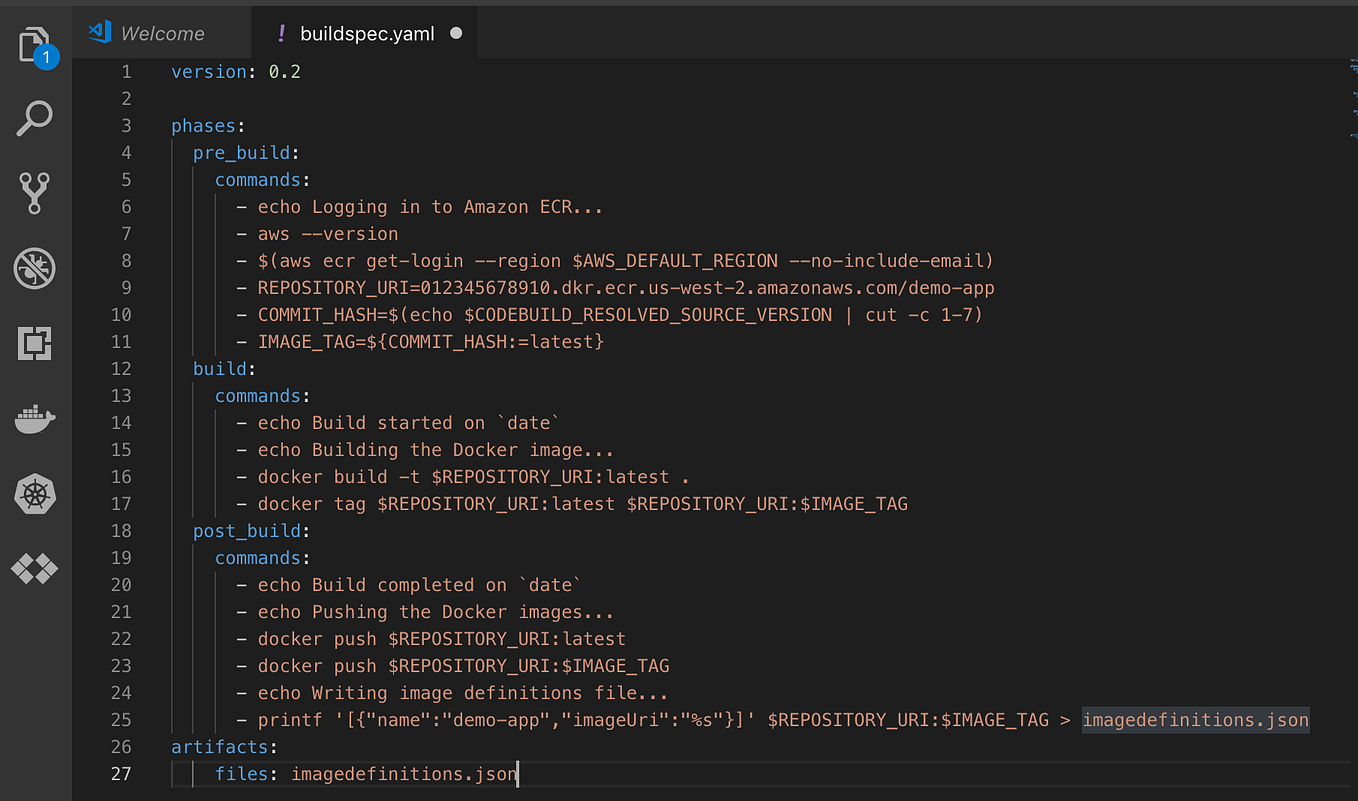Click the unsaved-changes dot on buildspec.yaml
The width and height of the screenshot is (1358, 801).
tap(456, 32)
